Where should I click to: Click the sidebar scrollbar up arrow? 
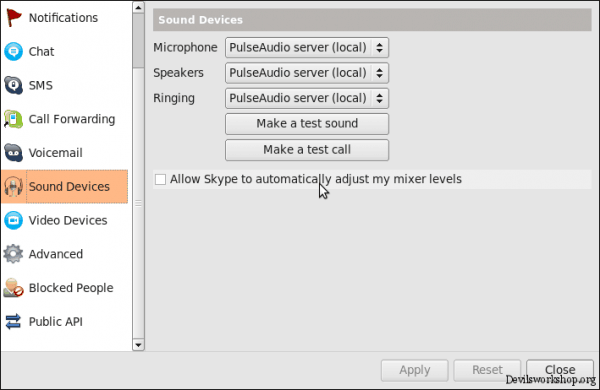[138, 7]
